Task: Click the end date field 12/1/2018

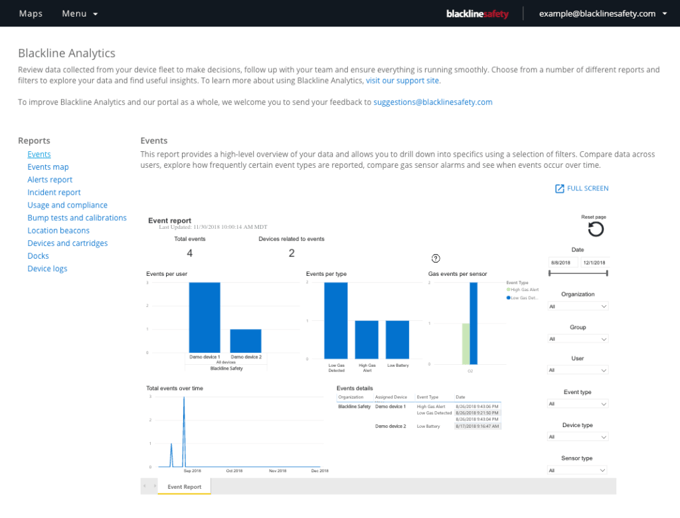Action: coord(594,262)
